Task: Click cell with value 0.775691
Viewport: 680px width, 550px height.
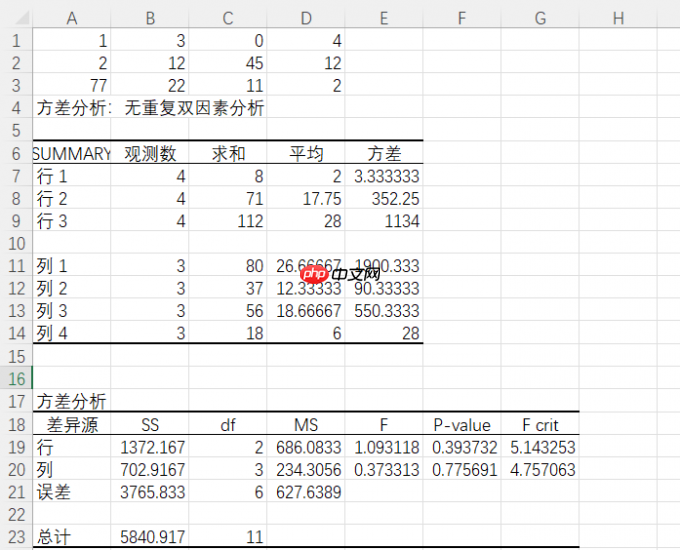Action: pos(462,470)
